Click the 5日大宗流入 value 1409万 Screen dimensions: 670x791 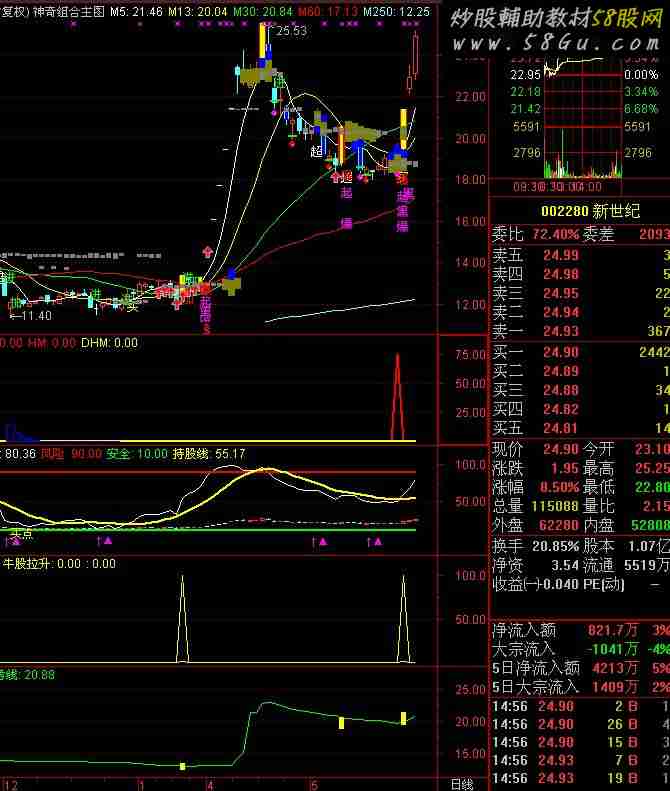615,687
